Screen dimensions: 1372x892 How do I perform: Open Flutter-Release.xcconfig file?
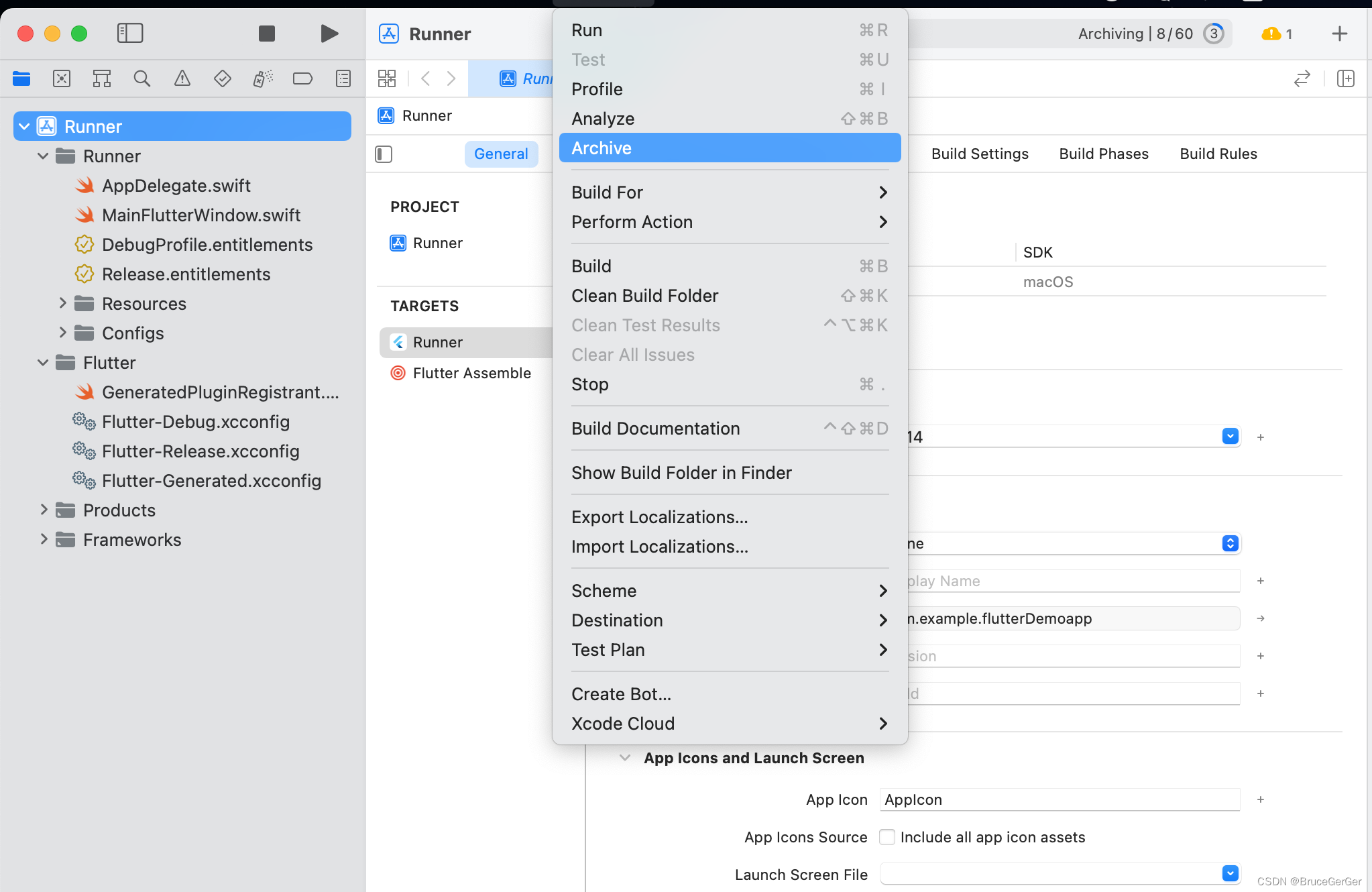(201, 451)
